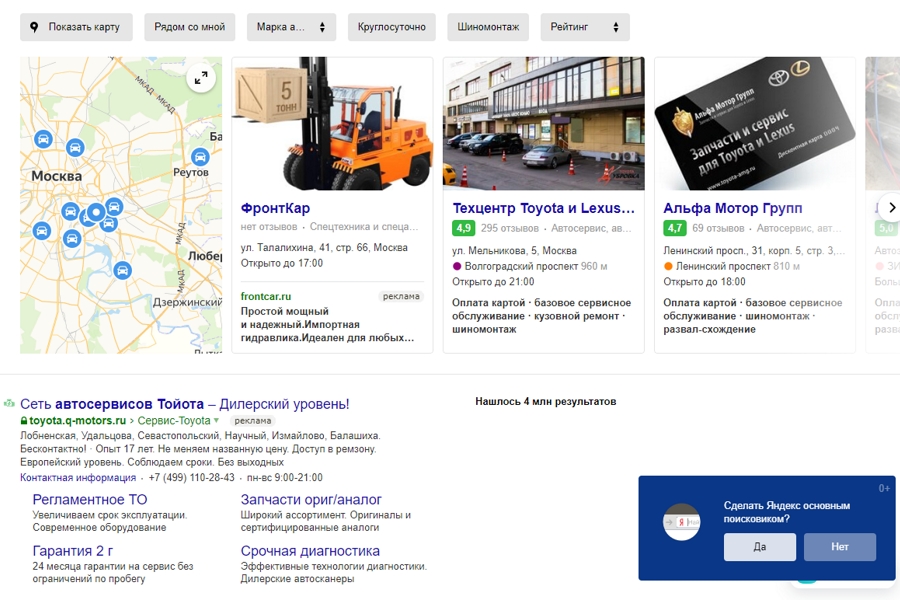Open the Срочная диагностика link
Image resolution: width=900 pixels, height=600 pixels.
coord(310,551)
